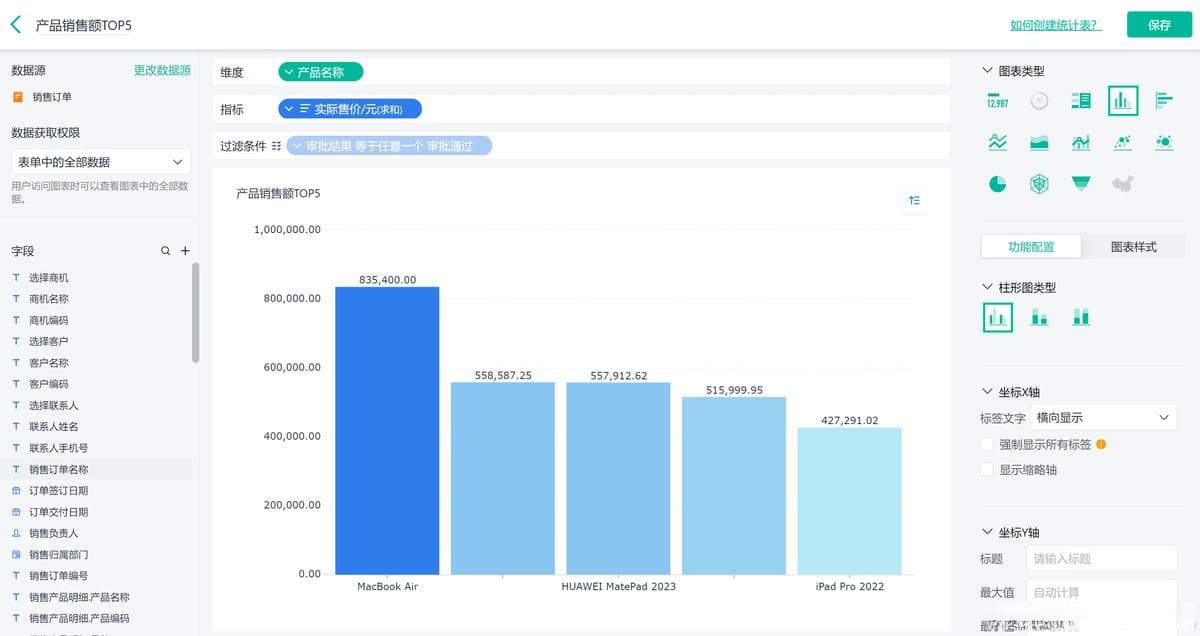Click the HUAWEI MatePad 2023 bar

[x=618, y=478]
